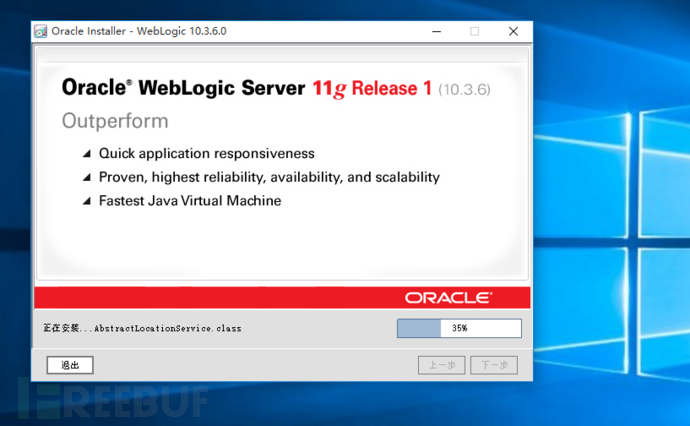Select the Fastest Java Virtual Machine line
690x426 pixels.
tap(190, 201)
